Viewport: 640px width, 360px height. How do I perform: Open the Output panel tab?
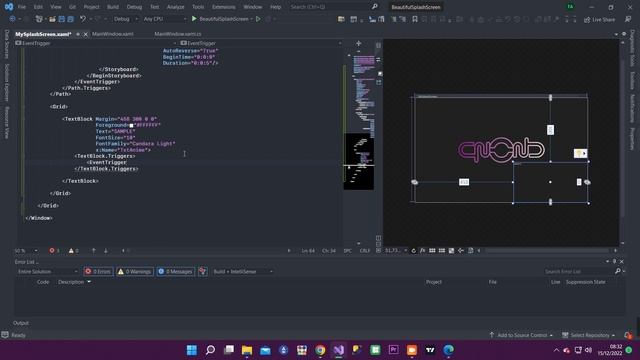coord(21,323)
